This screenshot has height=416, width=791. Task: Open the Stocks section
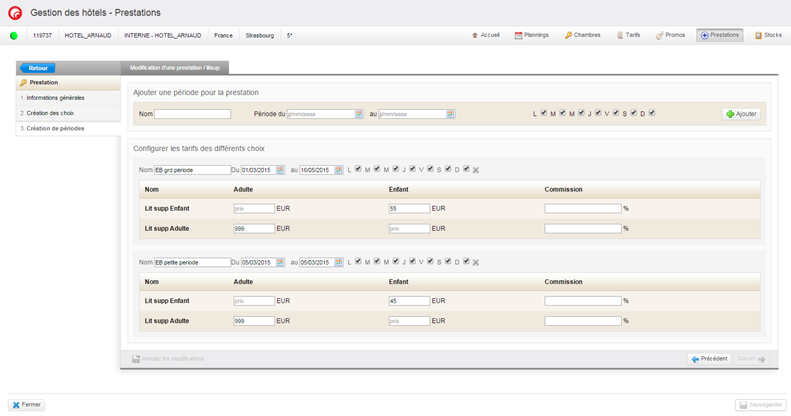(x=768, y=35)
